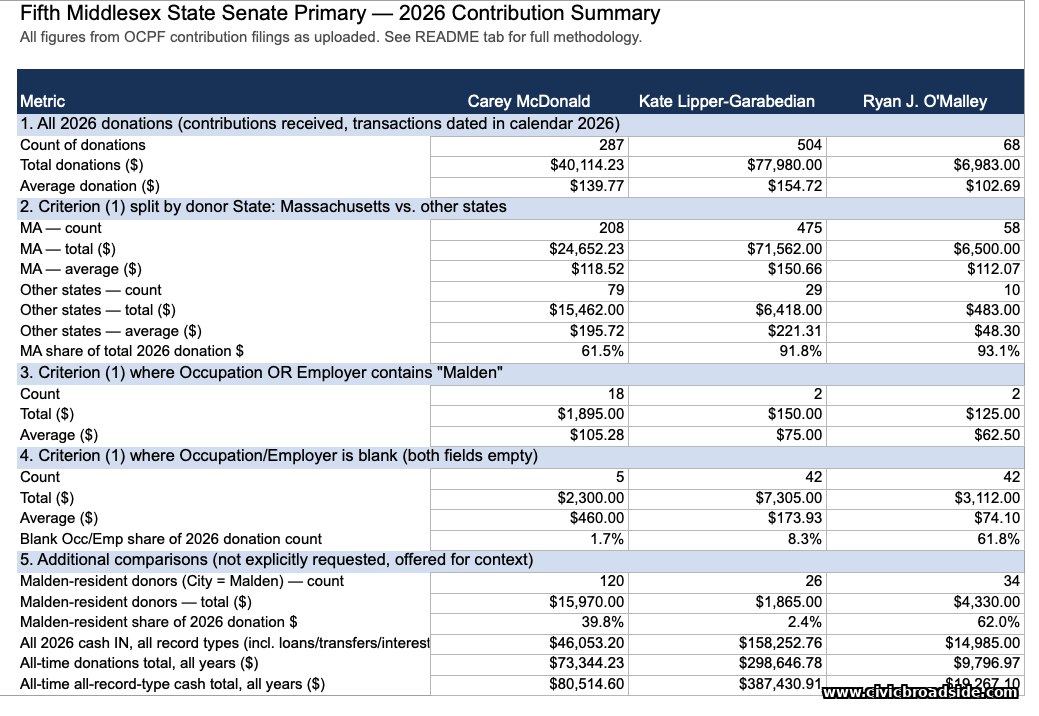Select cell $77,980.00
Screen dimensions: 1039x716
[x=727, y=166]
